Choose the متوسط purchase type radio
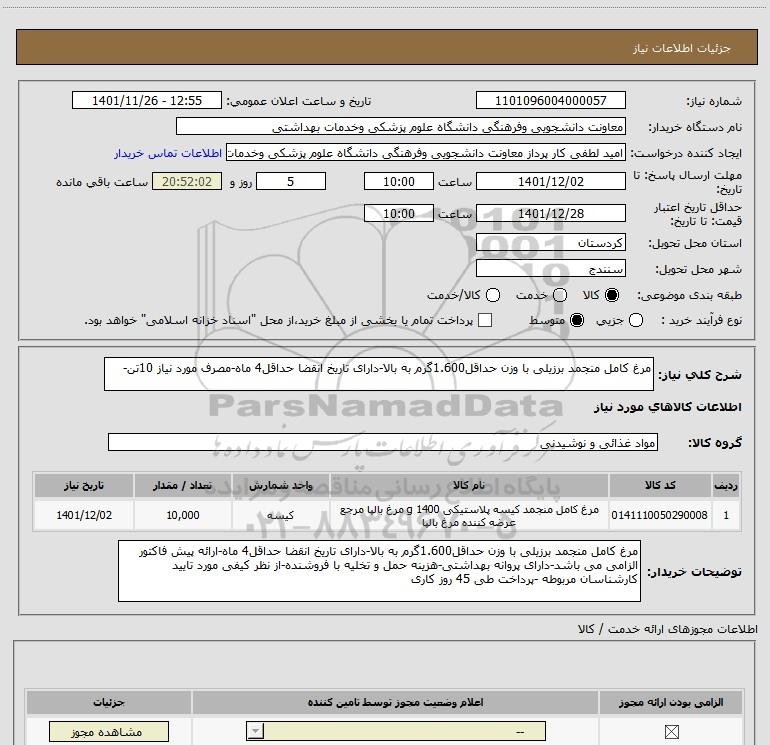 click(577, 320)
